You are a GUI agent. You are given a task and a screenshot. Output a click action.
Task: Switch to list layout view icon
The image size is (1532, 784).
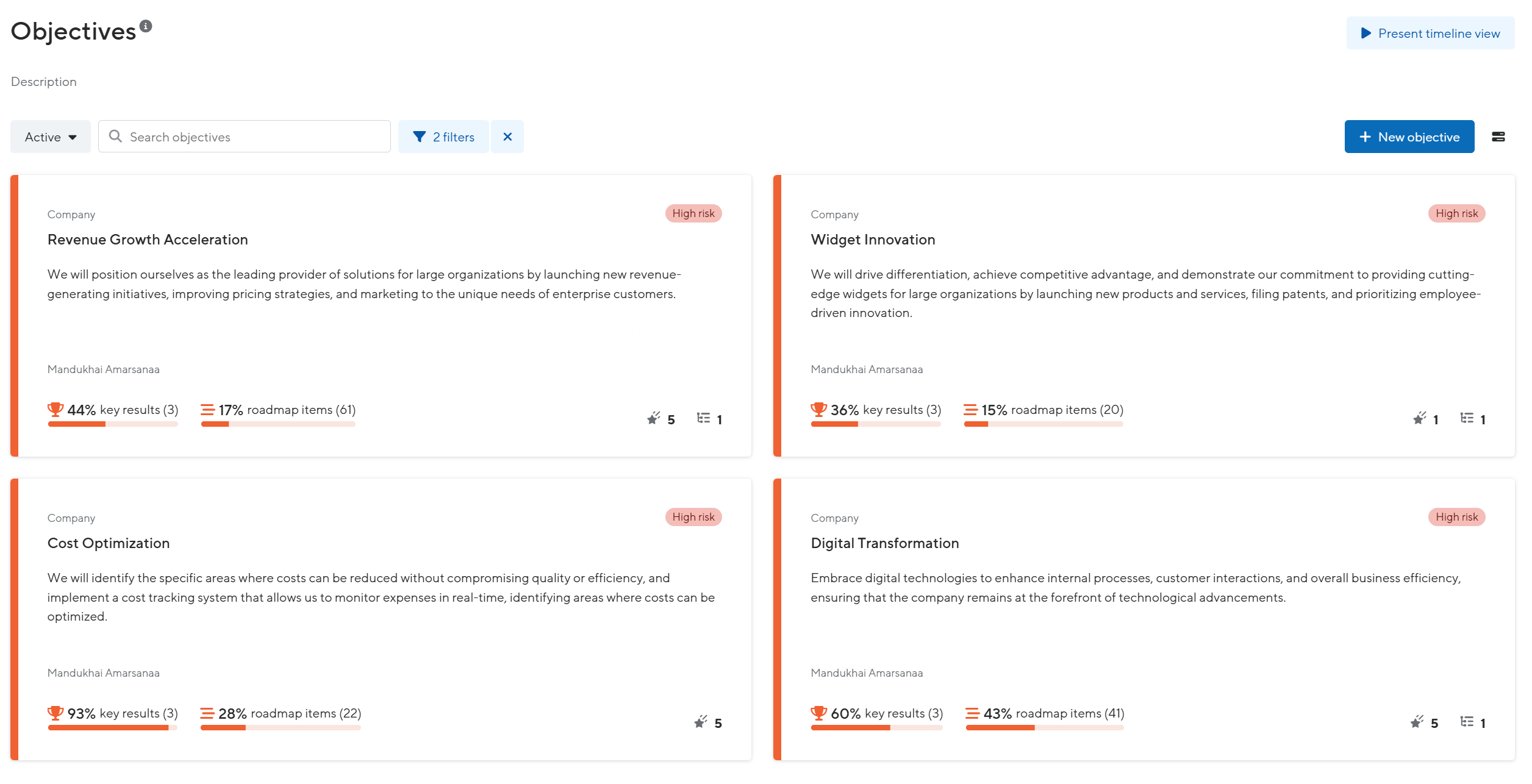point(1498,137)
